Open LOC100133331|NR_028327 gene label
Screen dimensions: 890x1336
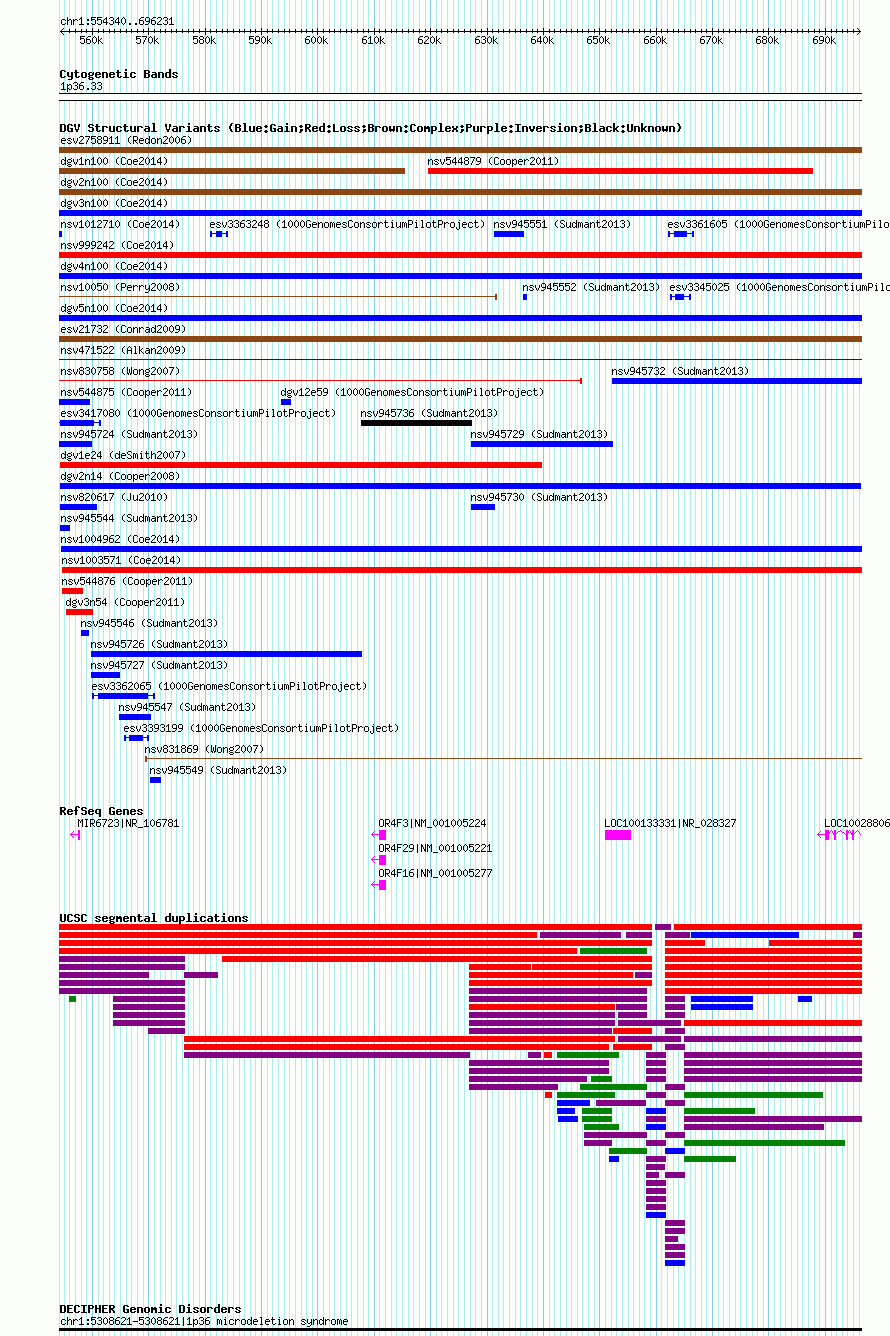(x=670, y=823)
